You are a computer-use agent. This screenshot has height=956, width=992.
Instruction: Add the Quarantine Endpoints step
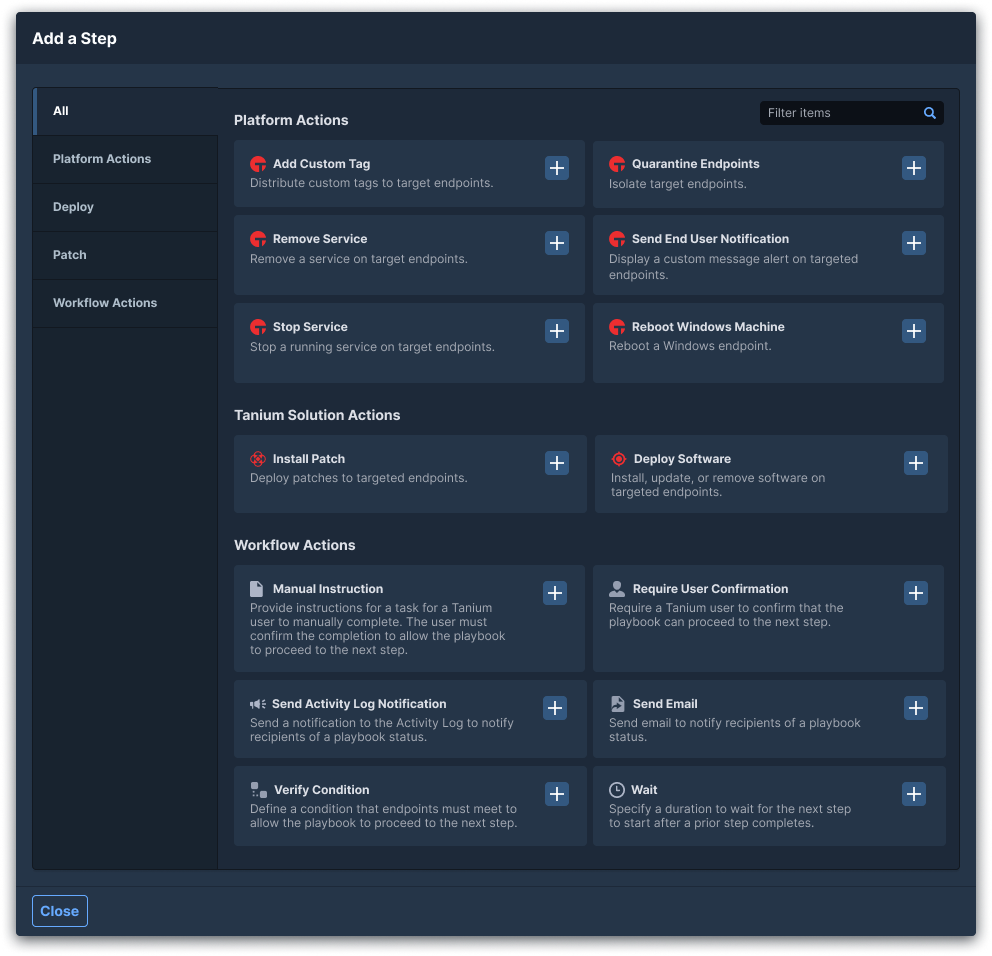click(x=914, y=168)
